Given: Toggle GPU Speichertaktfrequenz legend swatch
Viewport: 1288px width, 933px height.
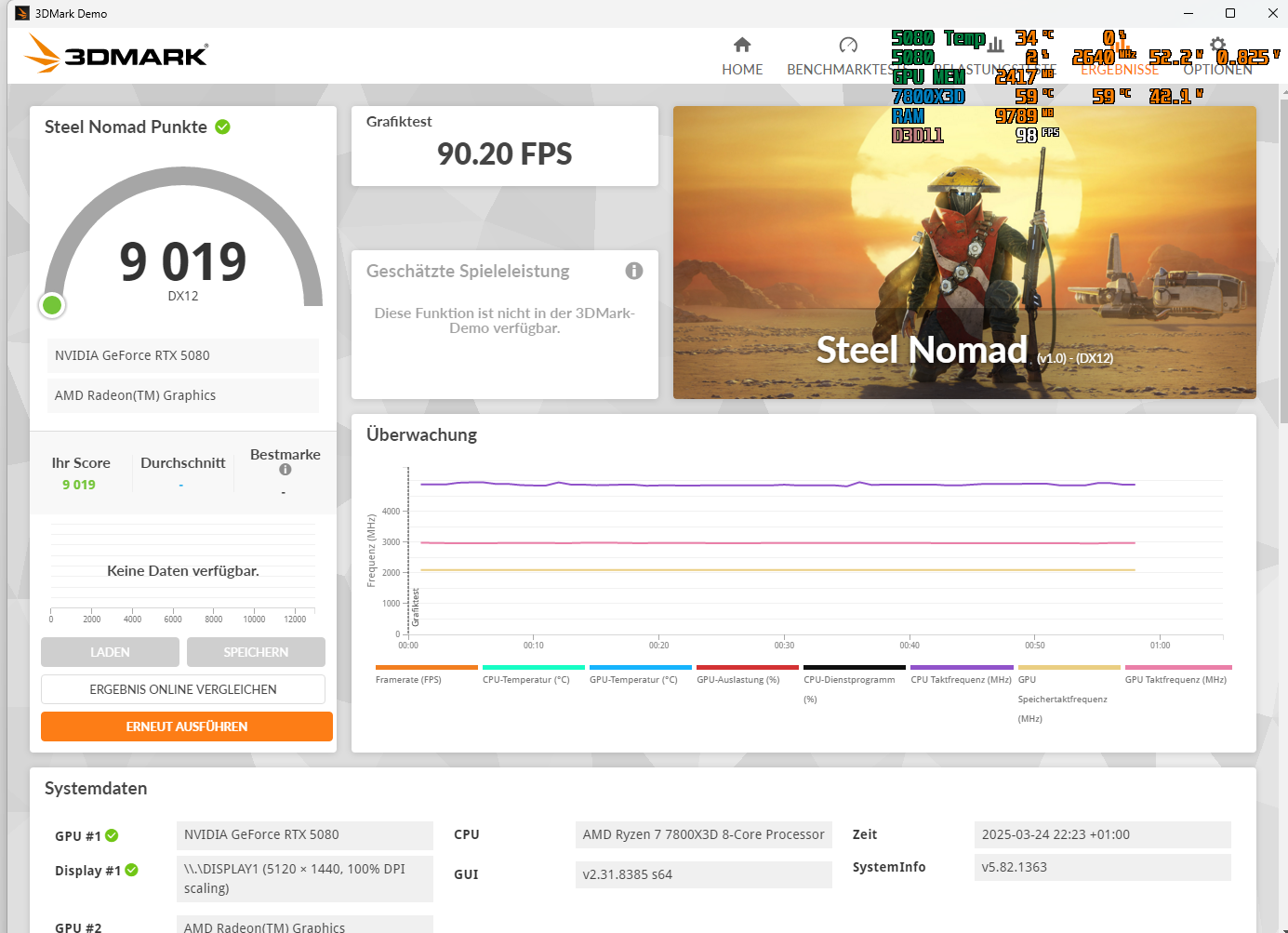Looking at the screenshot, I should [x=1069, y=667].
